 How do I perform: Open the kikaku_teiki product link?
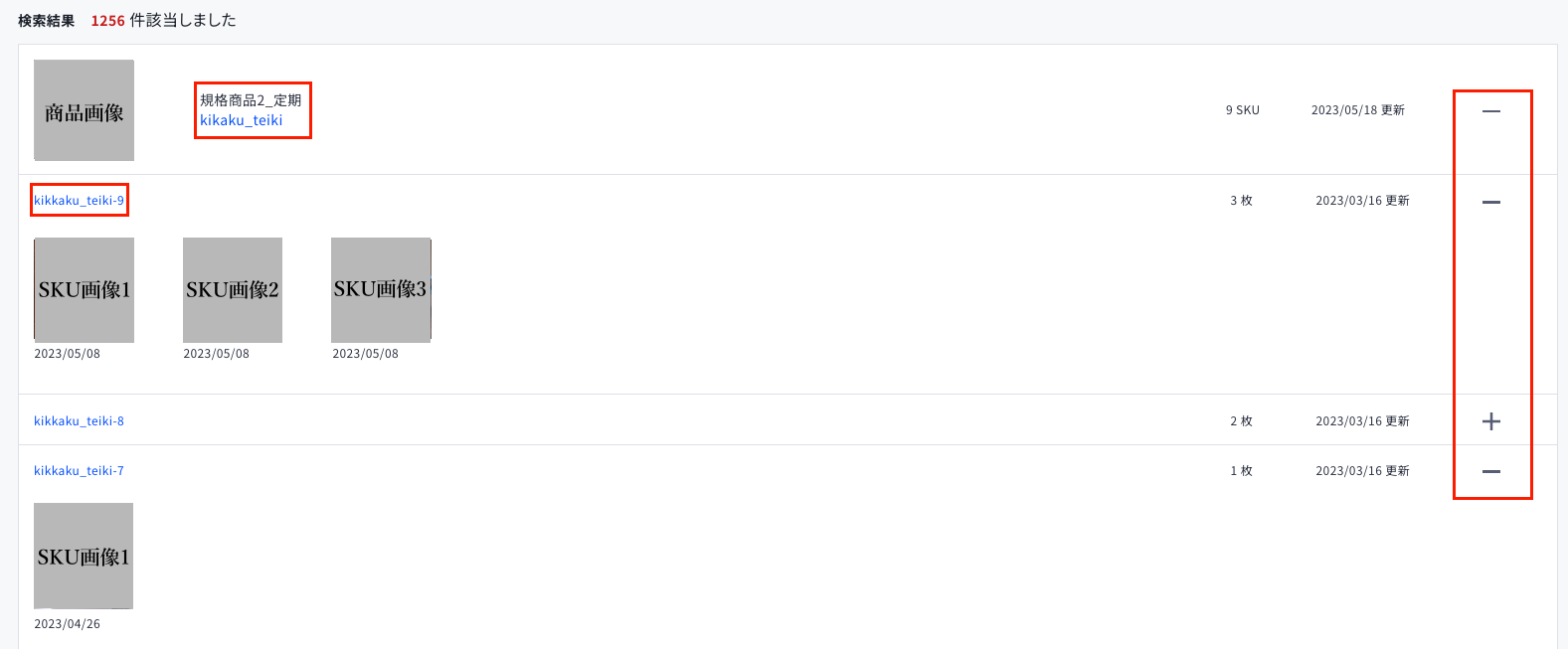pyautogui.click(x=241, y=120)
